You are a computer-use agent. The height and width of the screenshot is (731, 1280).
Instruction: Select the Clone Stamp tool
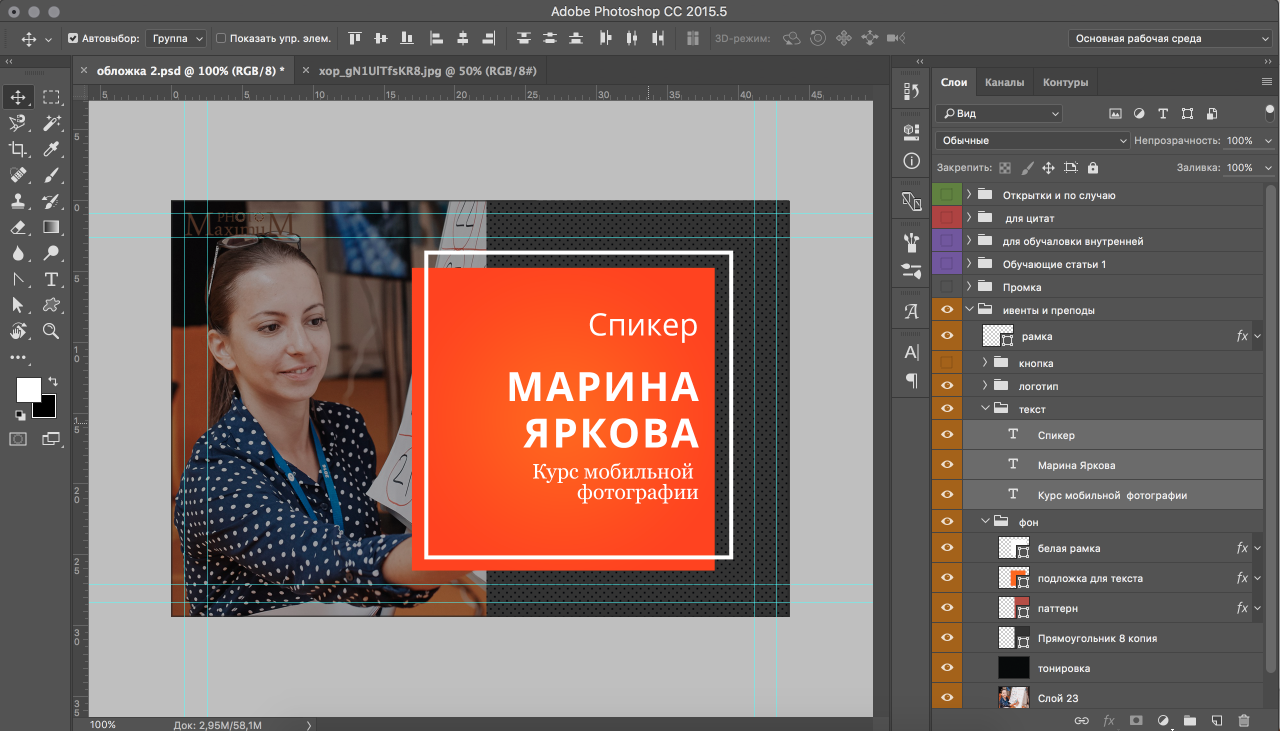[18, 201]
